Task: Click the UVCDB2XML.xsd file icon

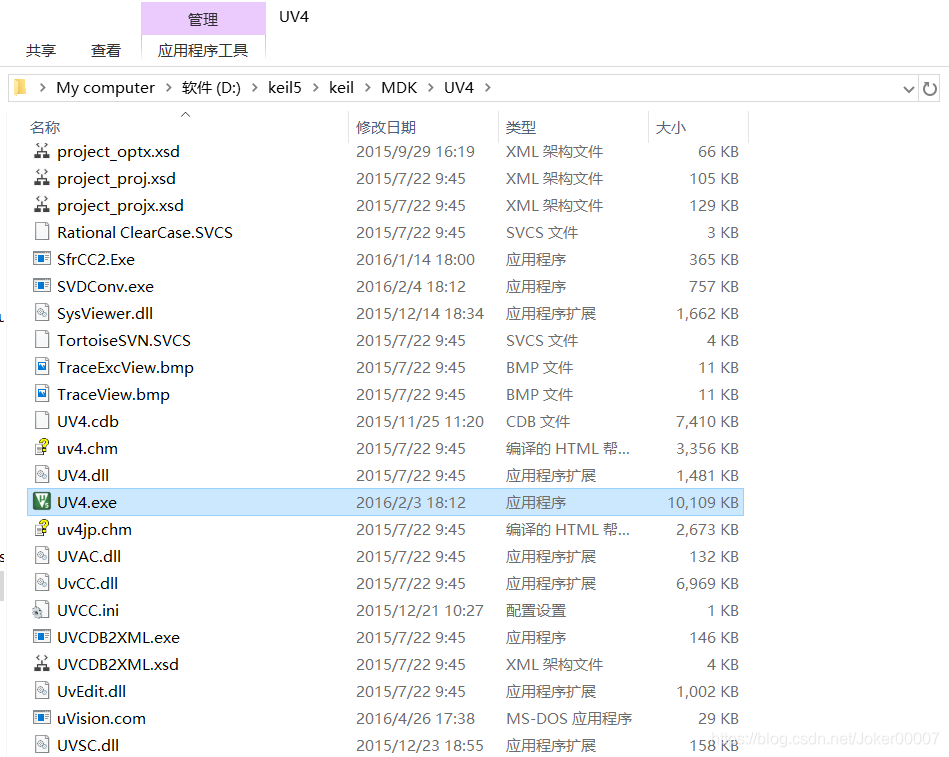Action: click(41, 664)
